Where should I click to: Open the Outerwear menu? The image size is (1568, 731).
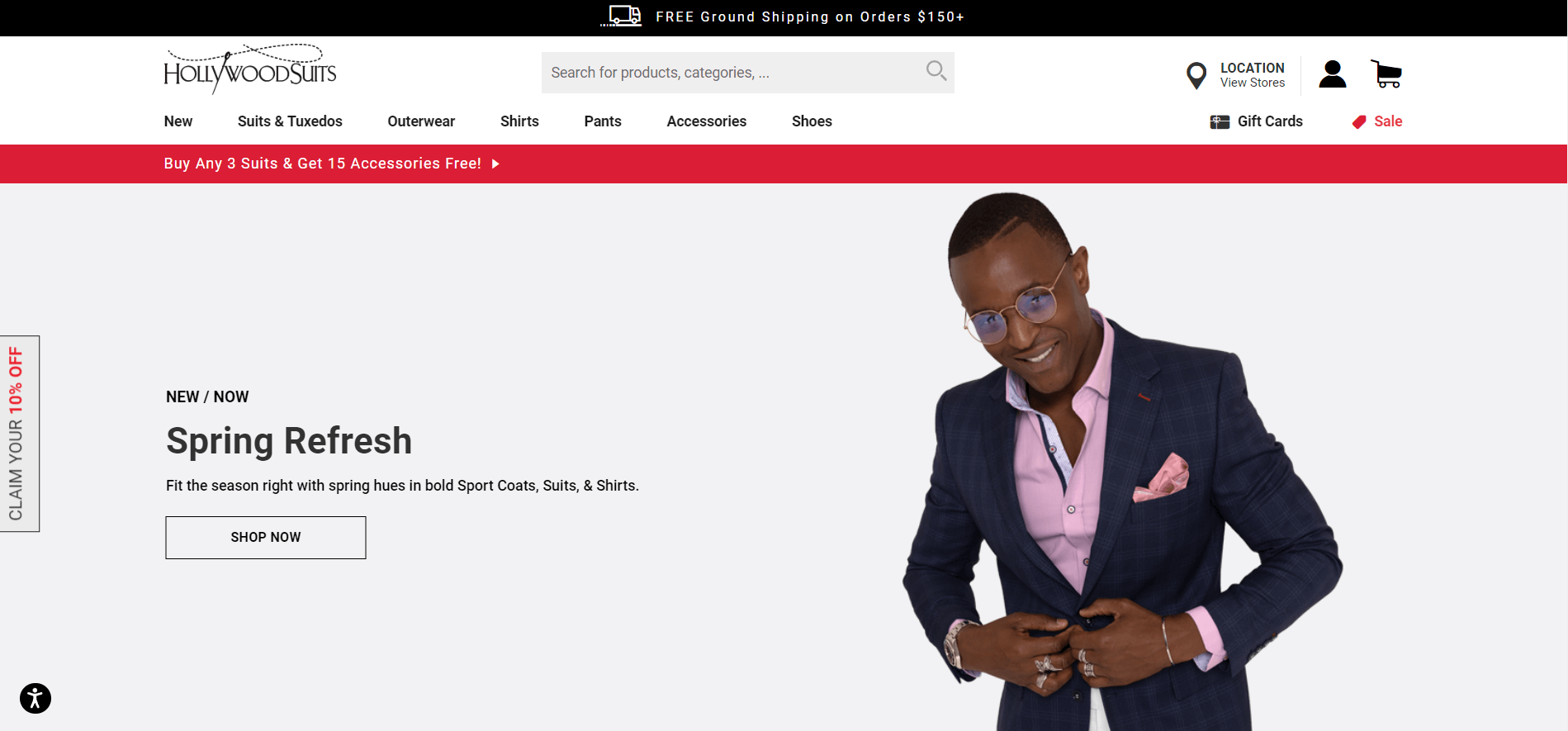point(421,121)
